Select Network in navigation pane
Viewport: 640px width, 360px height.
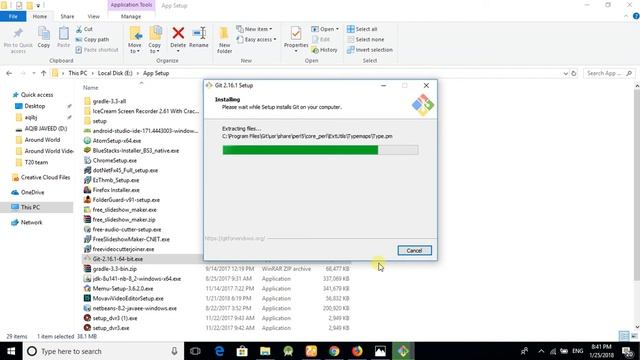pyautogui.click(x=31, y=222)
